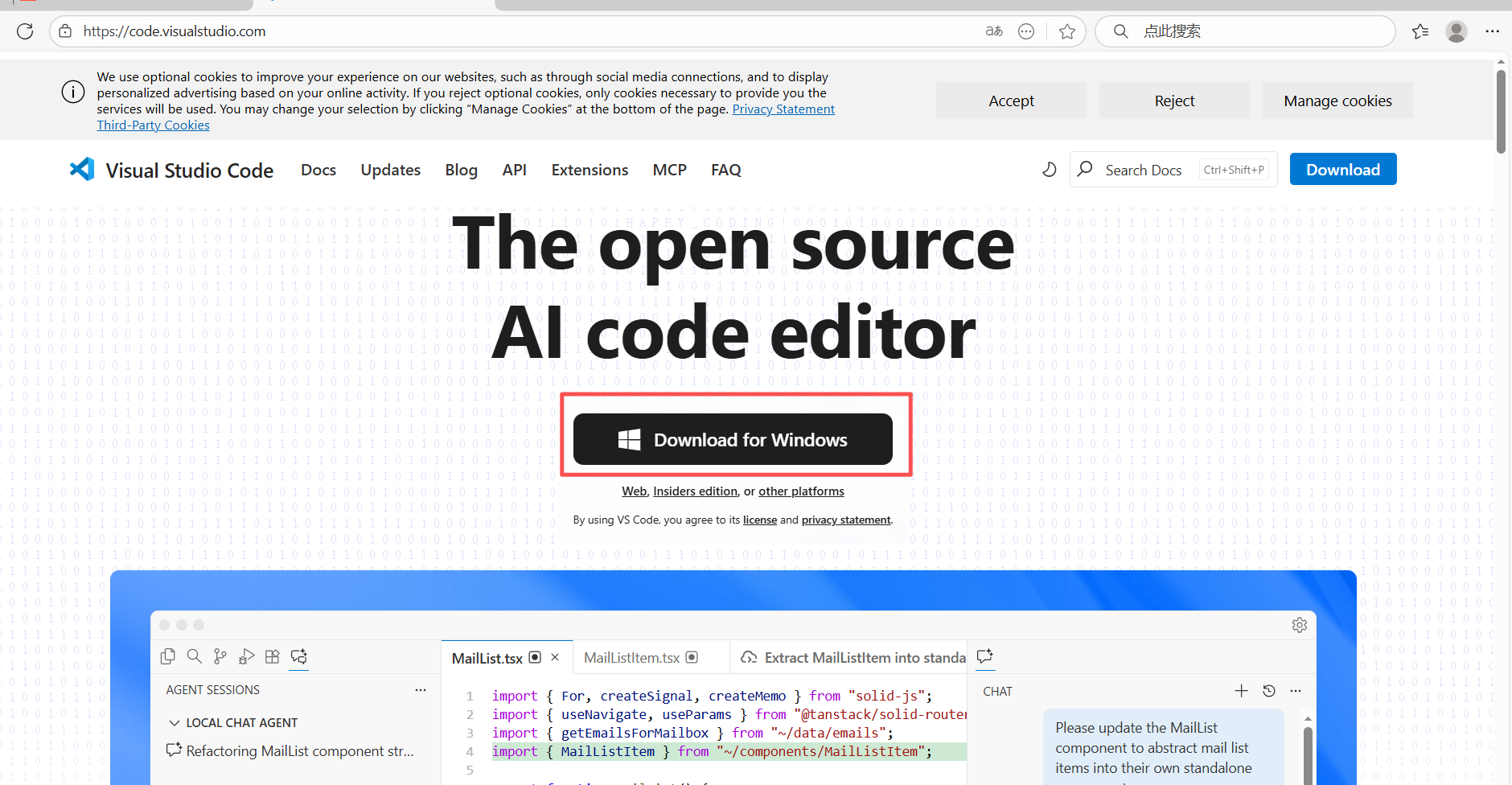Click the translate page icon in address bar

tap(994, 31)
